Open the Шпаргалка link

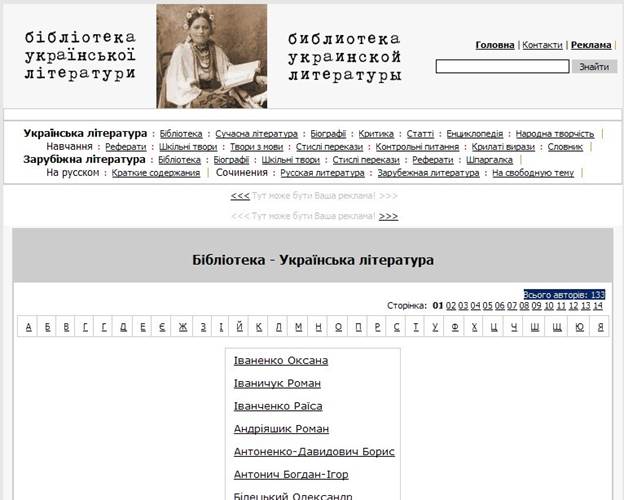click(x=489, y=159)
